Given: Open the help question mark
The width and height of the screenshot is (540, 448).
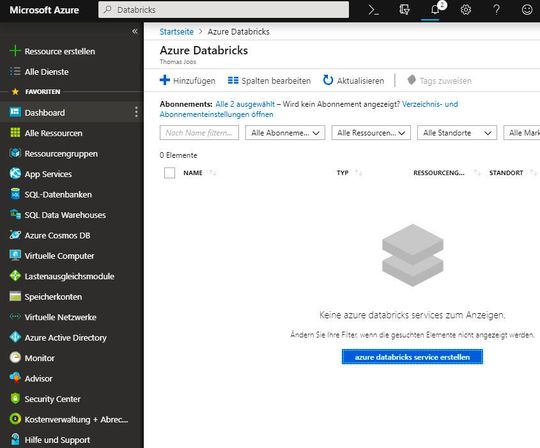Looking at the screenshot, I should click(x=496, y=10).
